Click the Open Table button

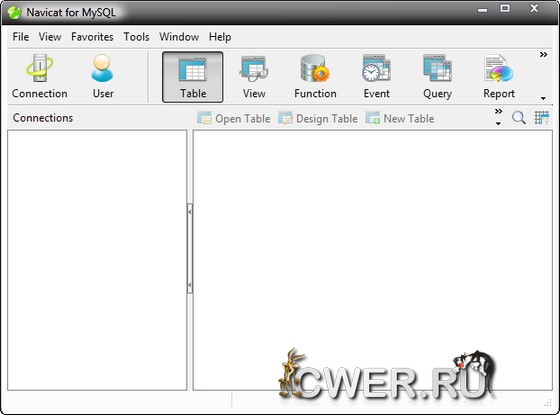click(234, 118)
